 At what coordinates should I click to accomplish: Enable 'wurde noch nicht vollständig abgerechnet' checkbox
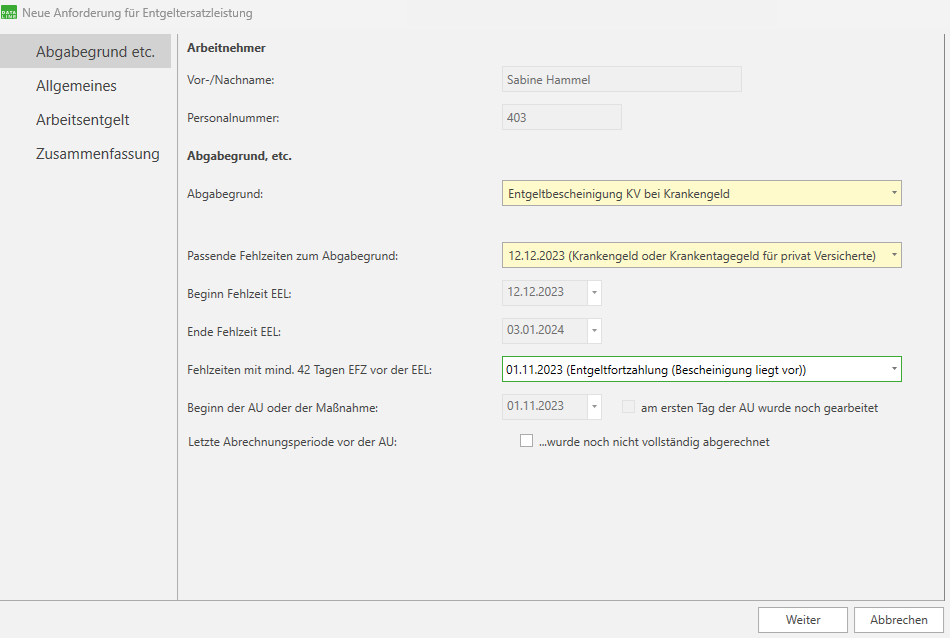527,441
